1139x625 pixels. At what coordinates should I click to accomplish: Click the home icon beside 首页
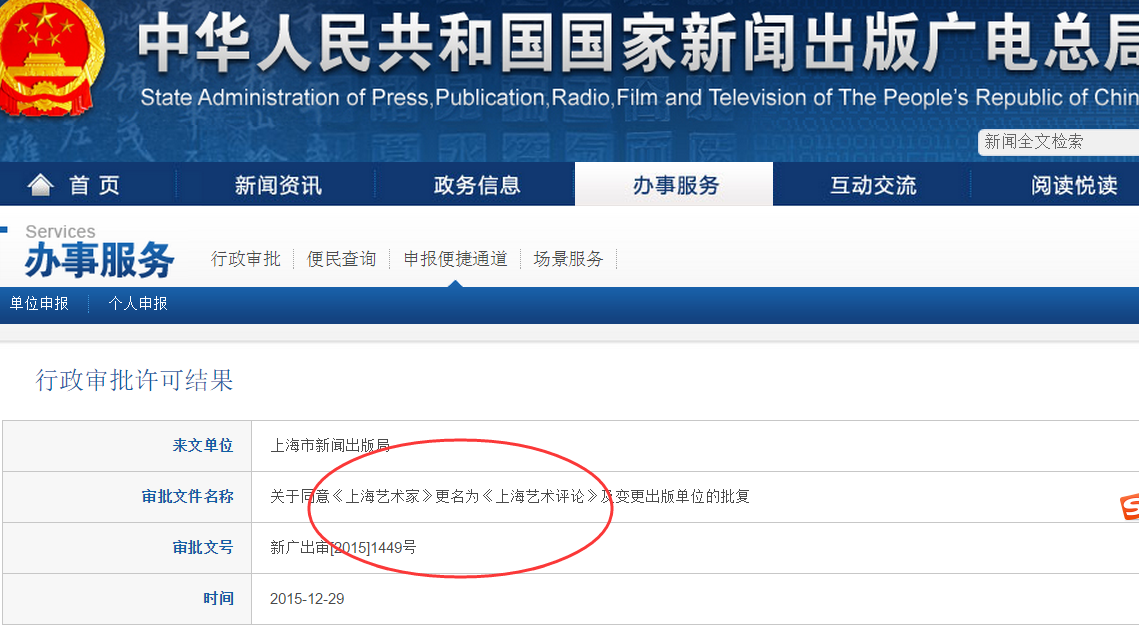pos(41,185)
